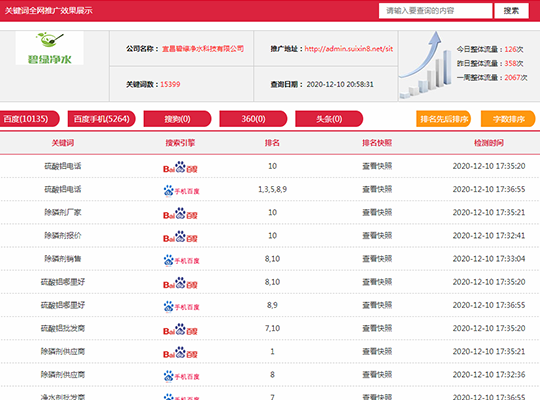Open 查看快照 for the first 硫酸铝电话 row
Image resolution: width=540 pixels, height=400 pixels.
pyautogui.click(x=377, y=166)
